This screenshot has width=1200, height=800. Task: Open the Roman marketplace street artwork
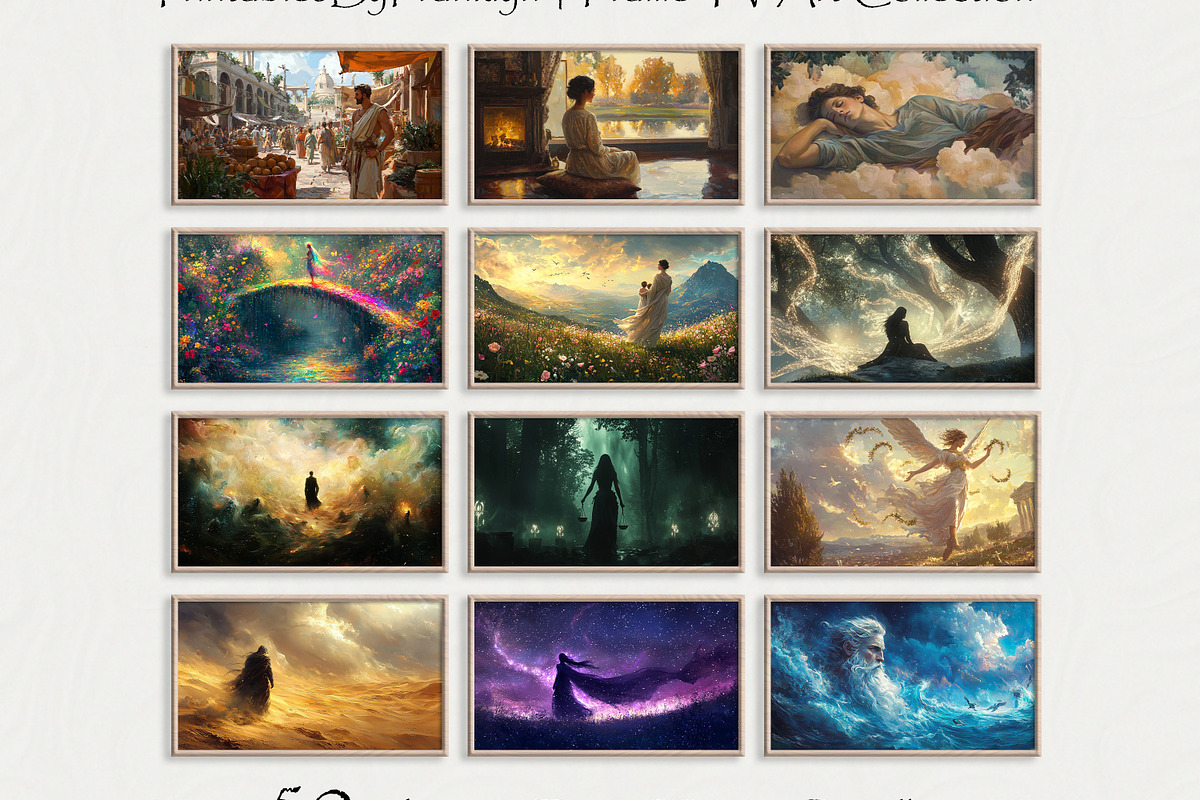309,125
